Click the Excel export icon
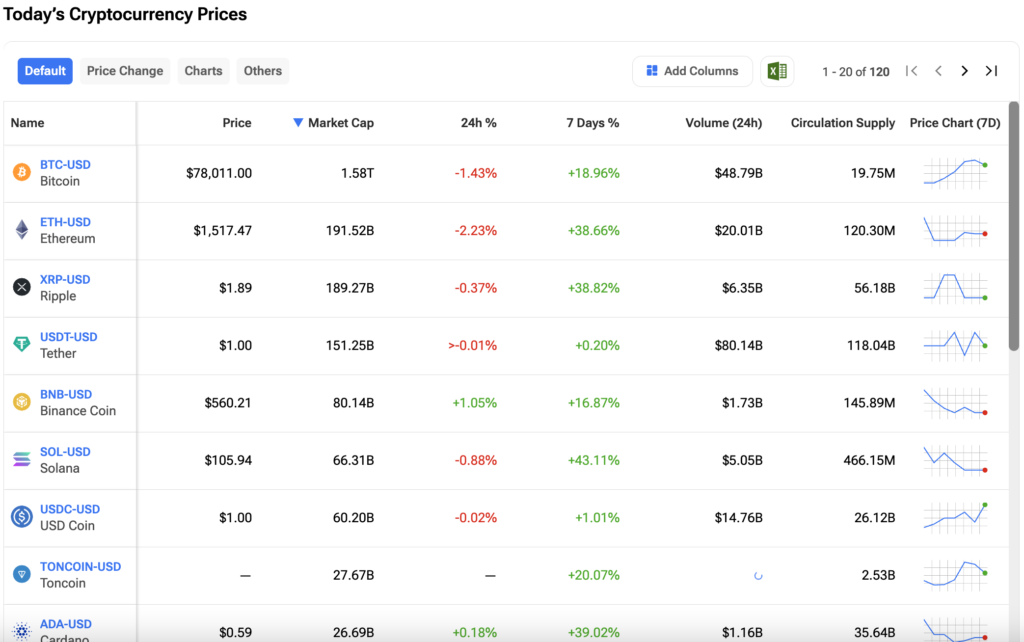 click(776, 71)
